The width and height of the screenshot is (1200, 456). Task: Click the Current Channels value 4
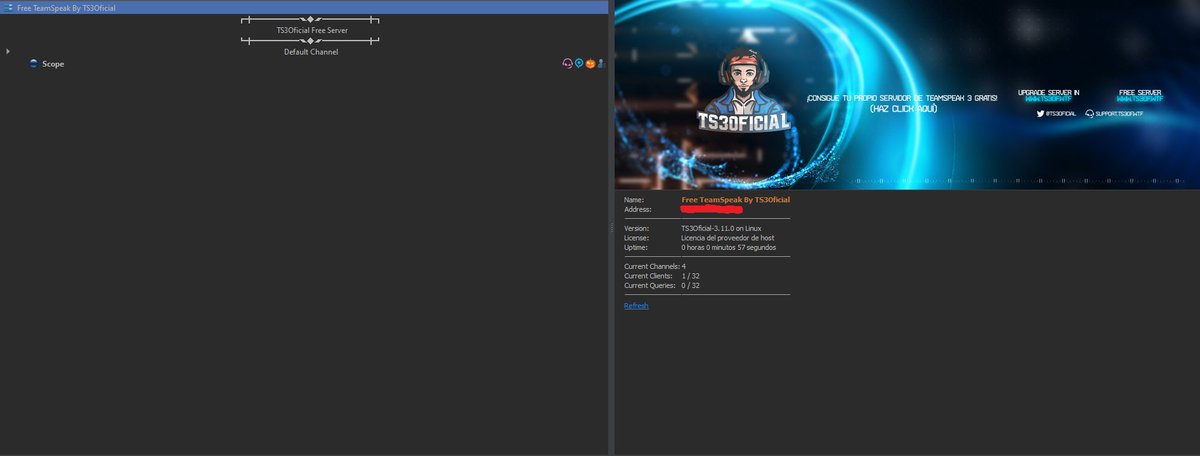(684, 267)
